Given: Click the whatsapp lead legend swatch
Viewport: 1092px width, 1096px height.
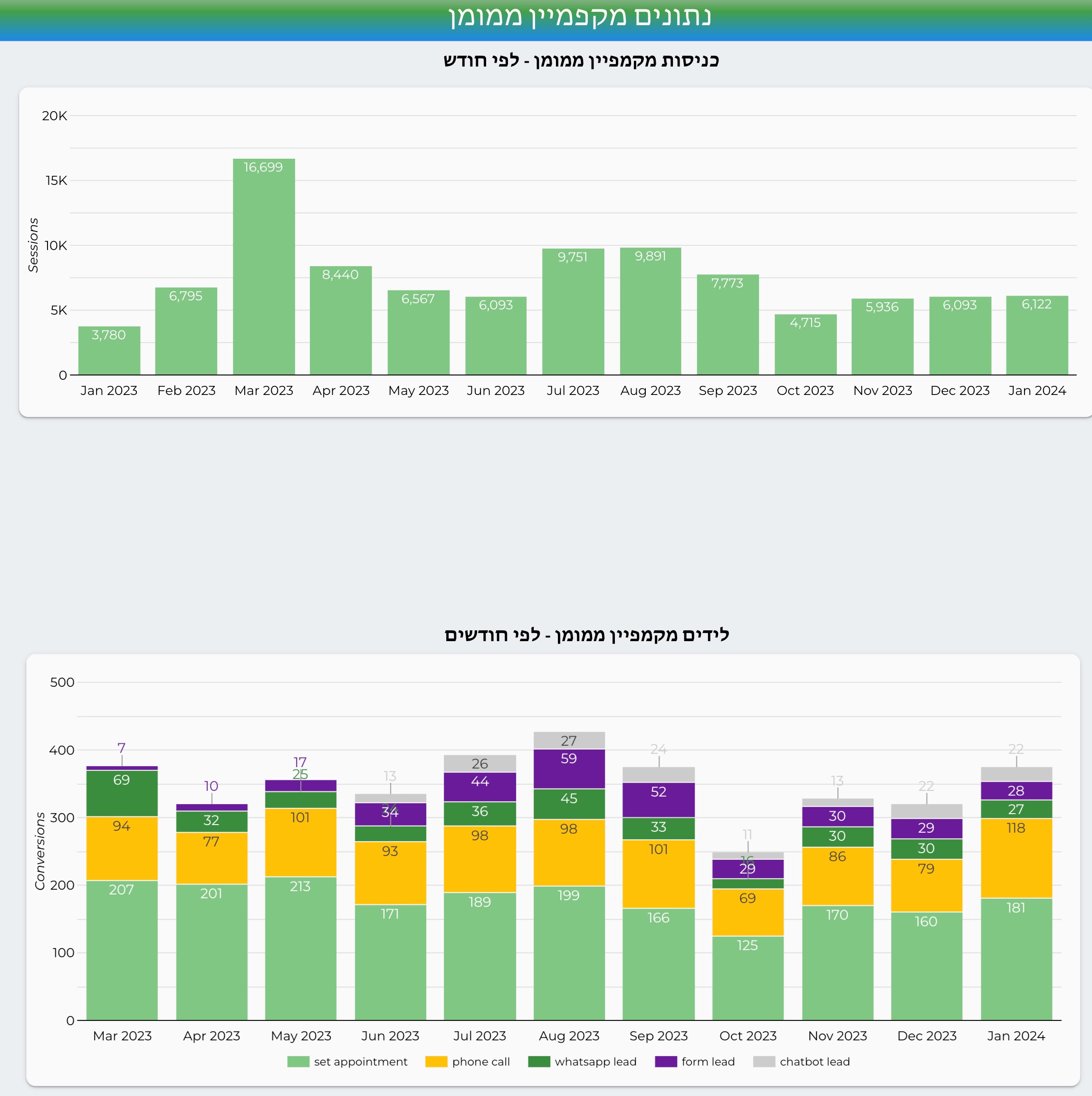Looking at the screenshot, I should pyautogui.click(x=539, y=1061).
